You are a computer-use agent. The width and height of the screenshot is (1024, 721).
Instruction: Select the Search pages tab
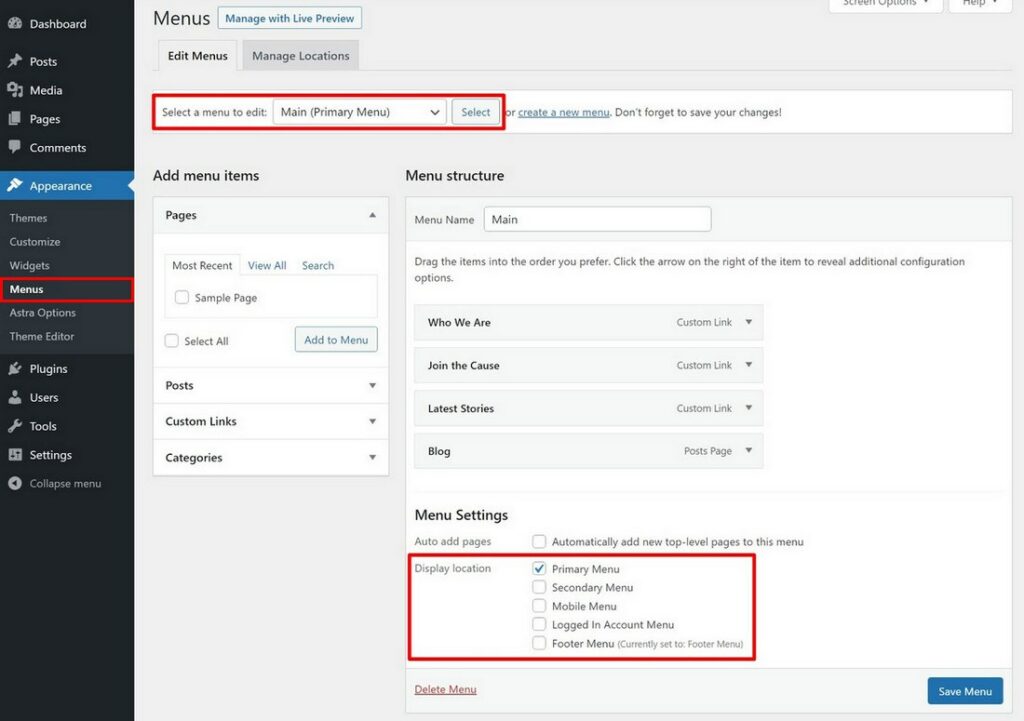(x=317, y=265)
